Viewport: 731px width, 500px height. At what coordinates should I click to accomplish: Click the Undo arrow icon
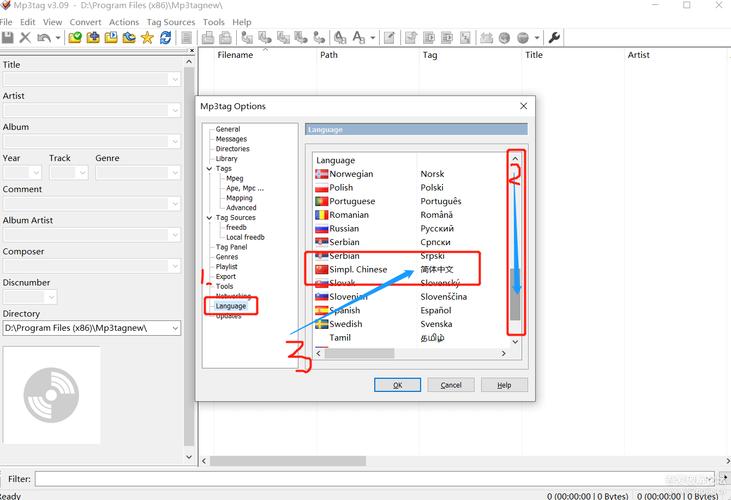(x=44, y=38)
